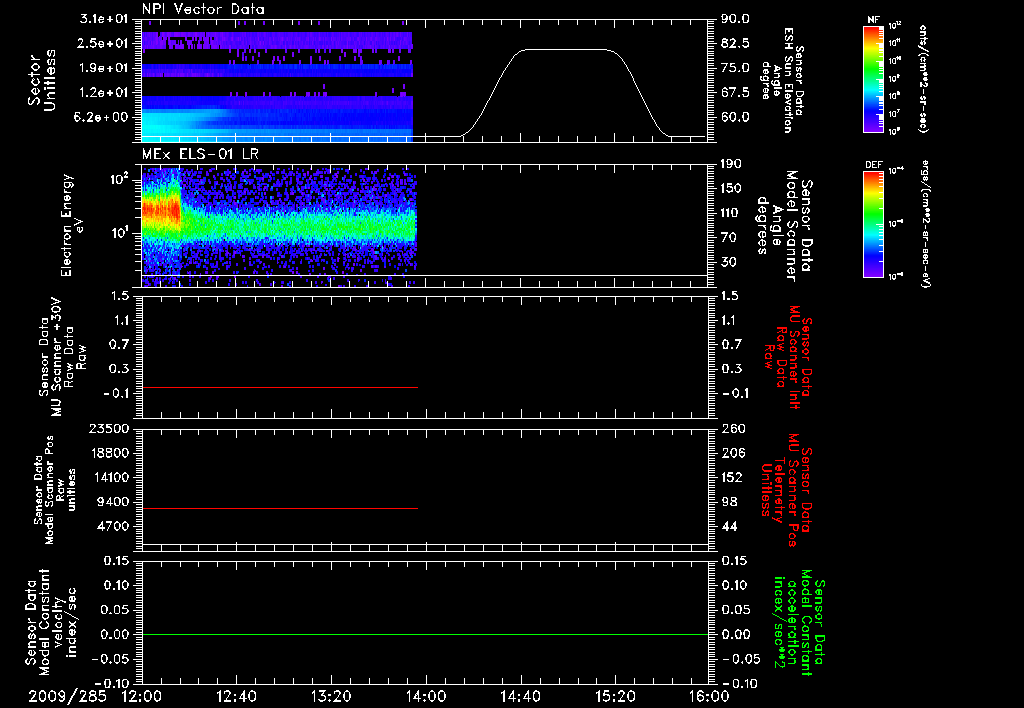This screenshot has height=708, width=1024.
Task: Click the NF number flux color bar
Action: pyautogui.click(x=874, y=78)
